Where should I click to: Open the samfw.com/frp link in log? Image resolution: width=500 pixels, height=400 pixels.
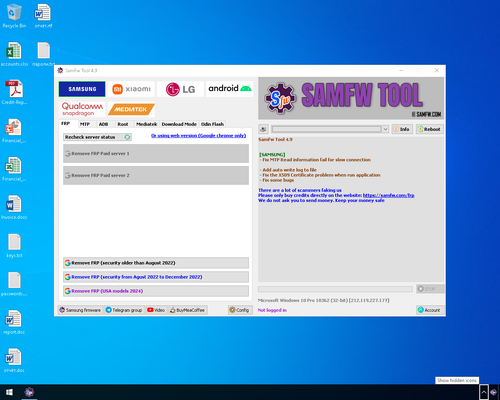pyautogui.click(x=388, y=195)
